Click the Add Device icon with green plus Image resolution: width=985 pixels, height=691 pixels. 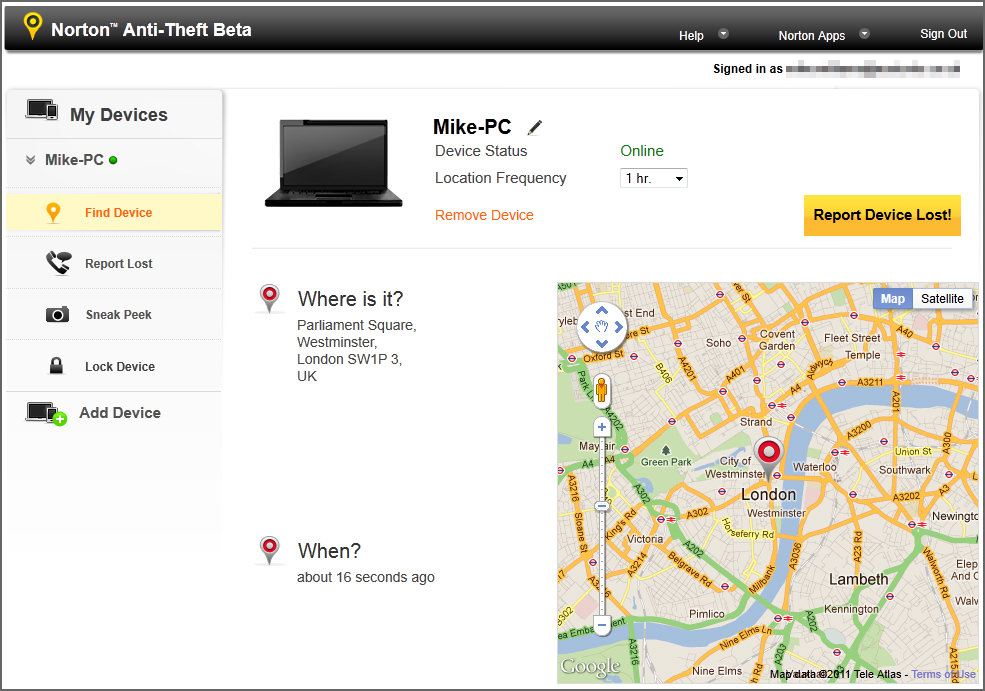click(x=46, y=413)
